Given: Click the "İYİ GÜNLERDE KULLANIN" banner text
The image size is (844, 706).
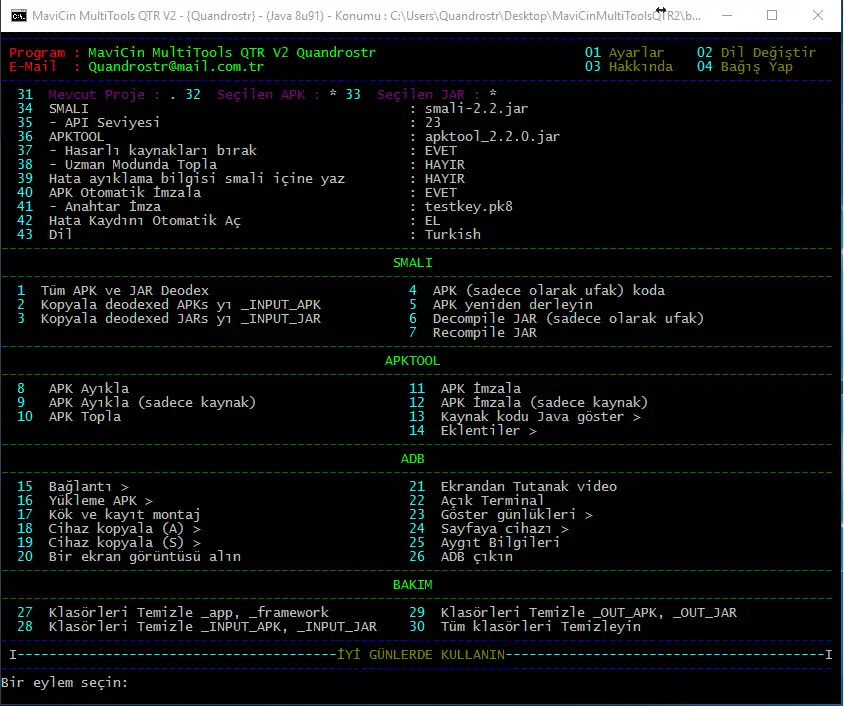Looking at the screenshot, I should [421, 654].
